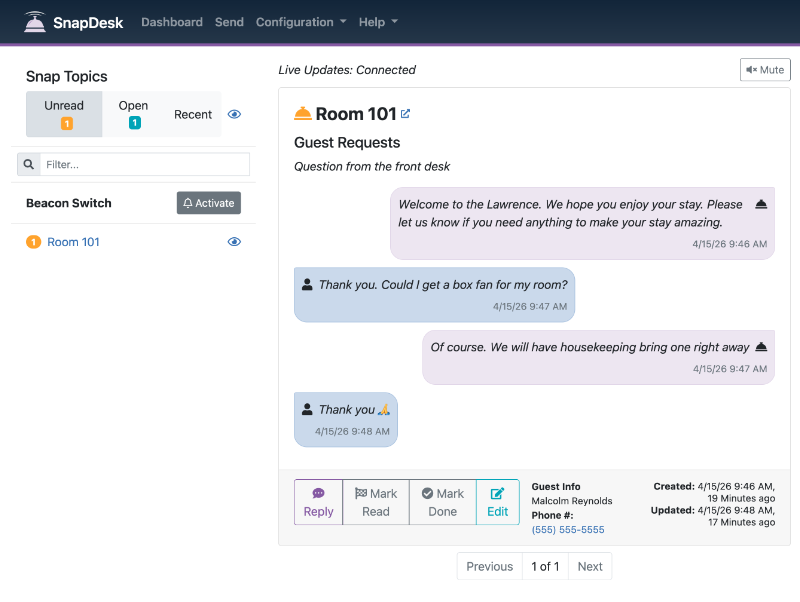The image size is (800, 602).
Task: Click the filter search magnifier icon
Action: click(x=29, y=164)
